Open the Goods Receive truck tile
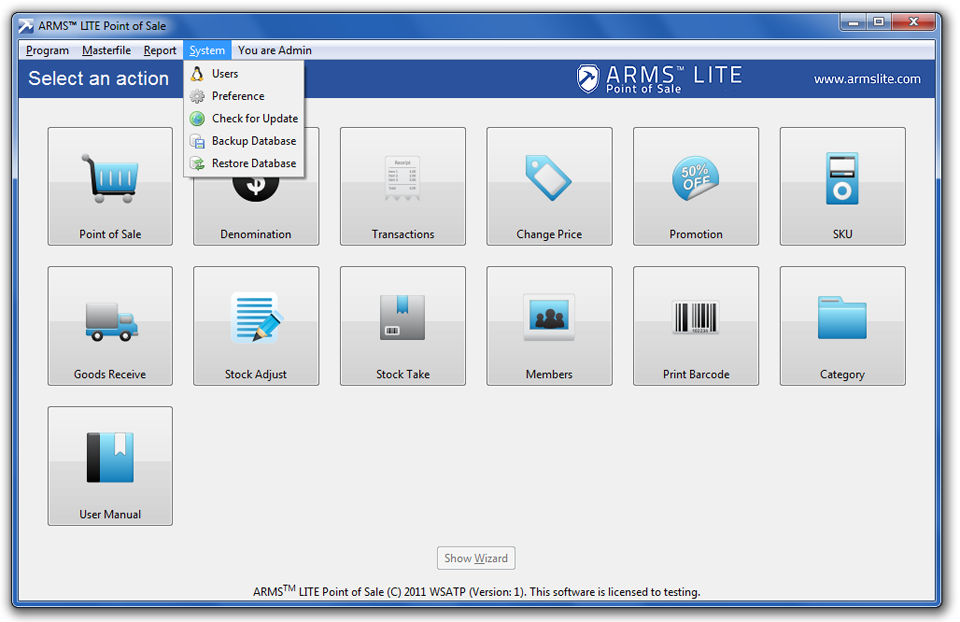 [110, 326]
